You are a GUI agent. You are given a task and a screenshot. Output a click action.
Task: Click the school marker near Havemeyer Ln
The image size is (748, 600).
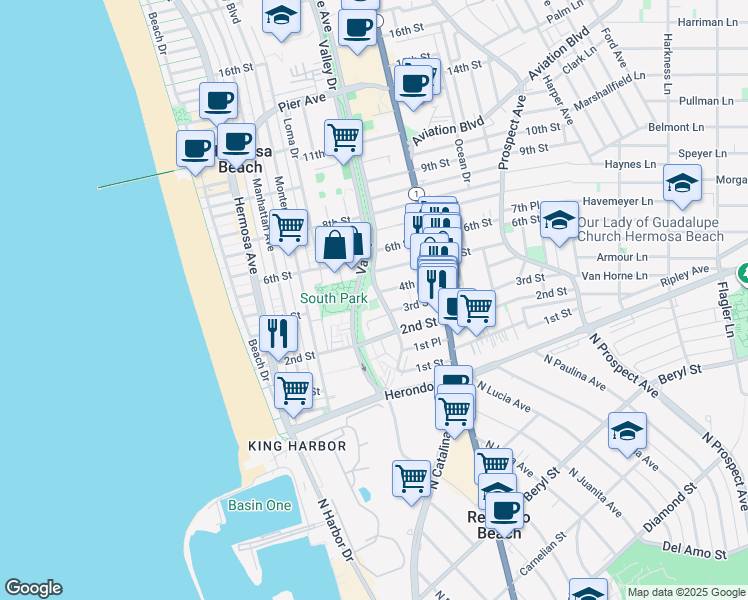click(x=681, y=183)
